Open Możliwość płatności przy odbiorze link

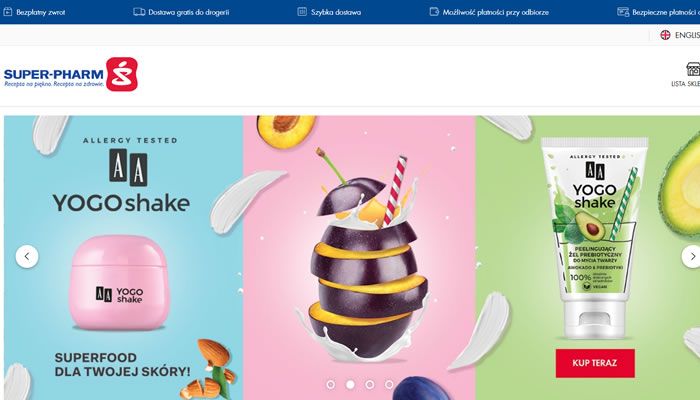(496, 12)
